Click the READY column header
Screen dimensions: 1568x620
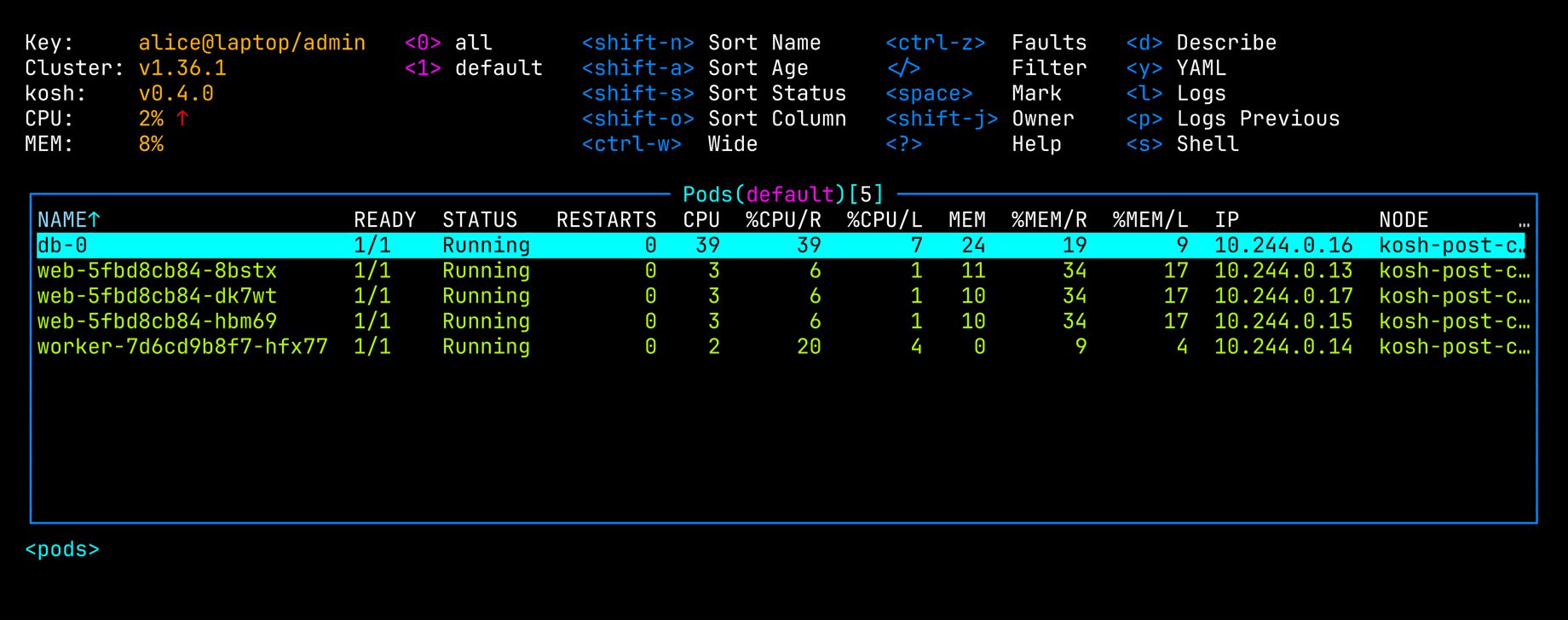pyautogui.click(x=385, y=220)
